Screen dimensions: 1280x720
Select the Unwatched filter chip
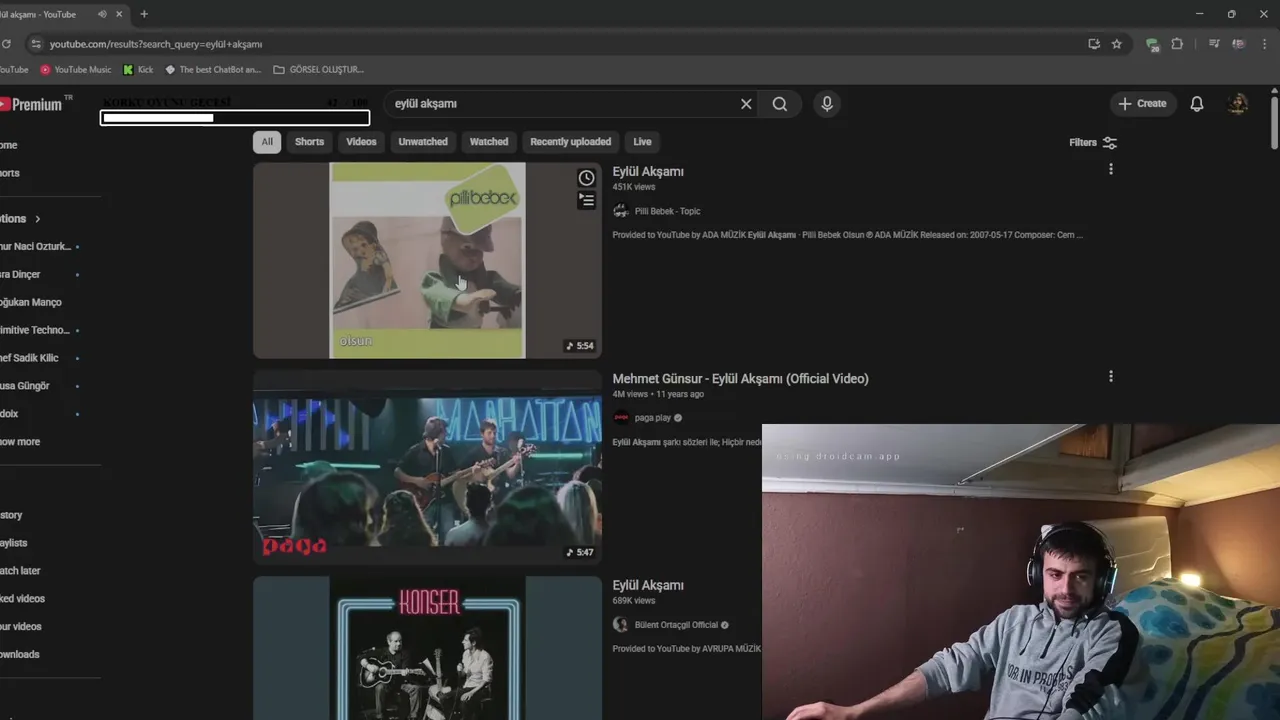[423, 142]
